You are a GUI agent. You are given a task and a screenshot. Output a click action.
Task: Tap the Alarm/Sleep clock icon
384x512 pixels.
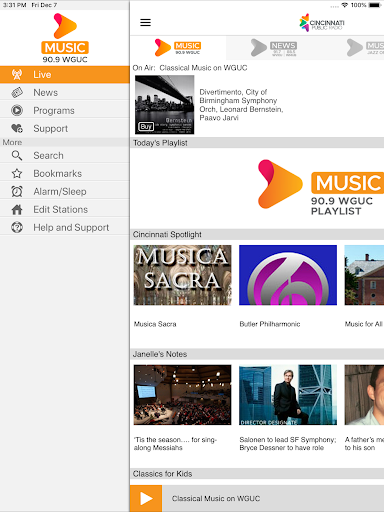click(17, 191)
